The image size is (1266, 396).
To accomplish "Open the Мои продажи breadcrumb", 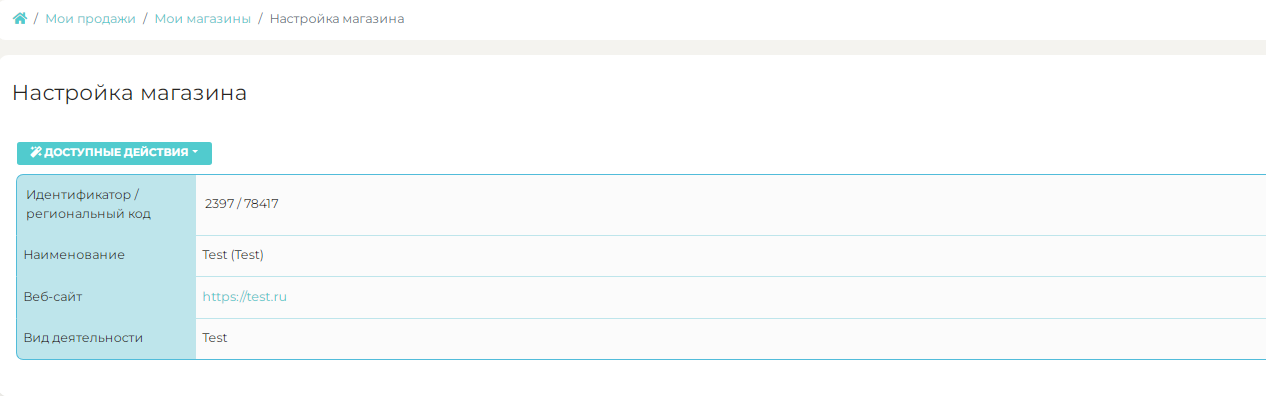I will [x=90, y=19].
